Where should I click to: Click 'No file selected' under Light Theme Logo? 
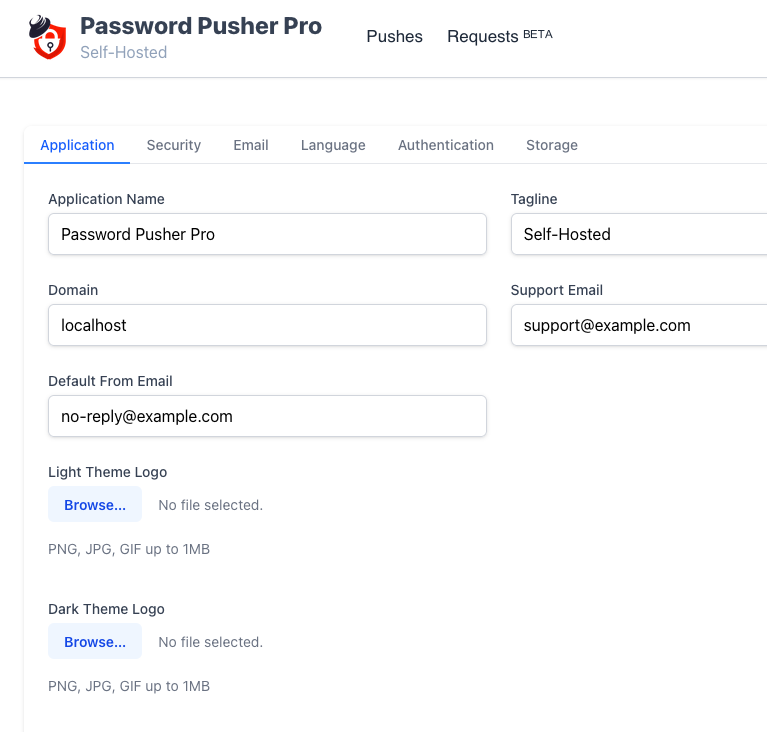211,505
